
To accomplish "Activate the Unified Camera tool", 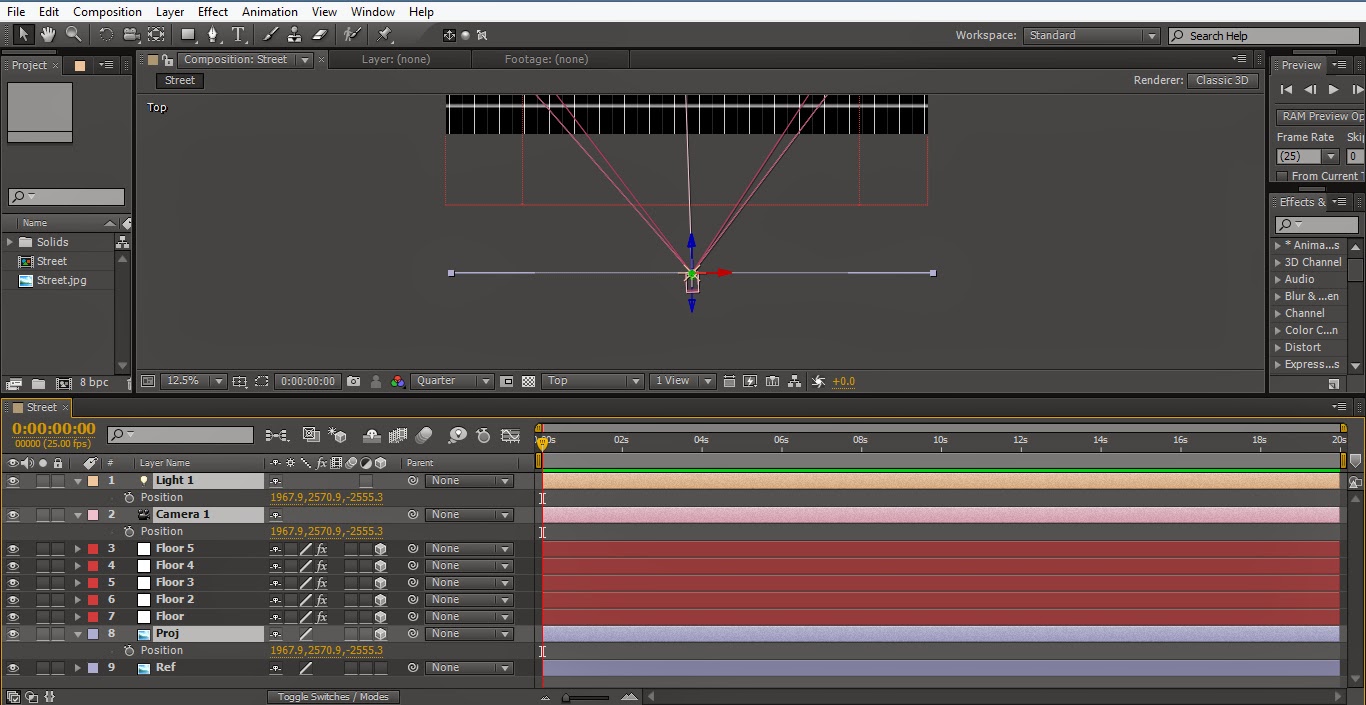I will (x=130, y=33).
